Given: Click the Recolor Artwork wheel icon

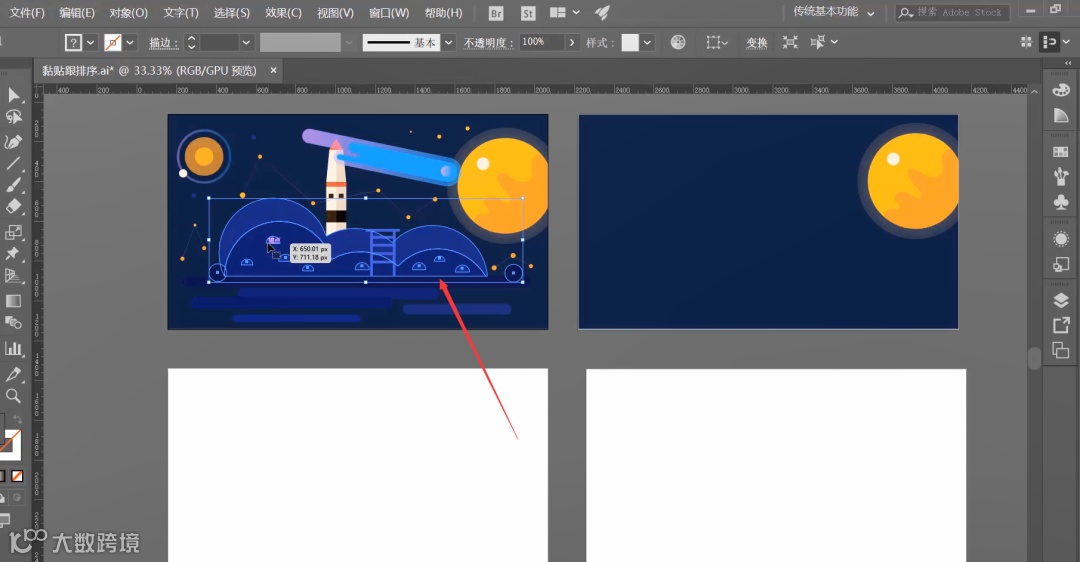Looking at the screenshot, I should (678, 42).
